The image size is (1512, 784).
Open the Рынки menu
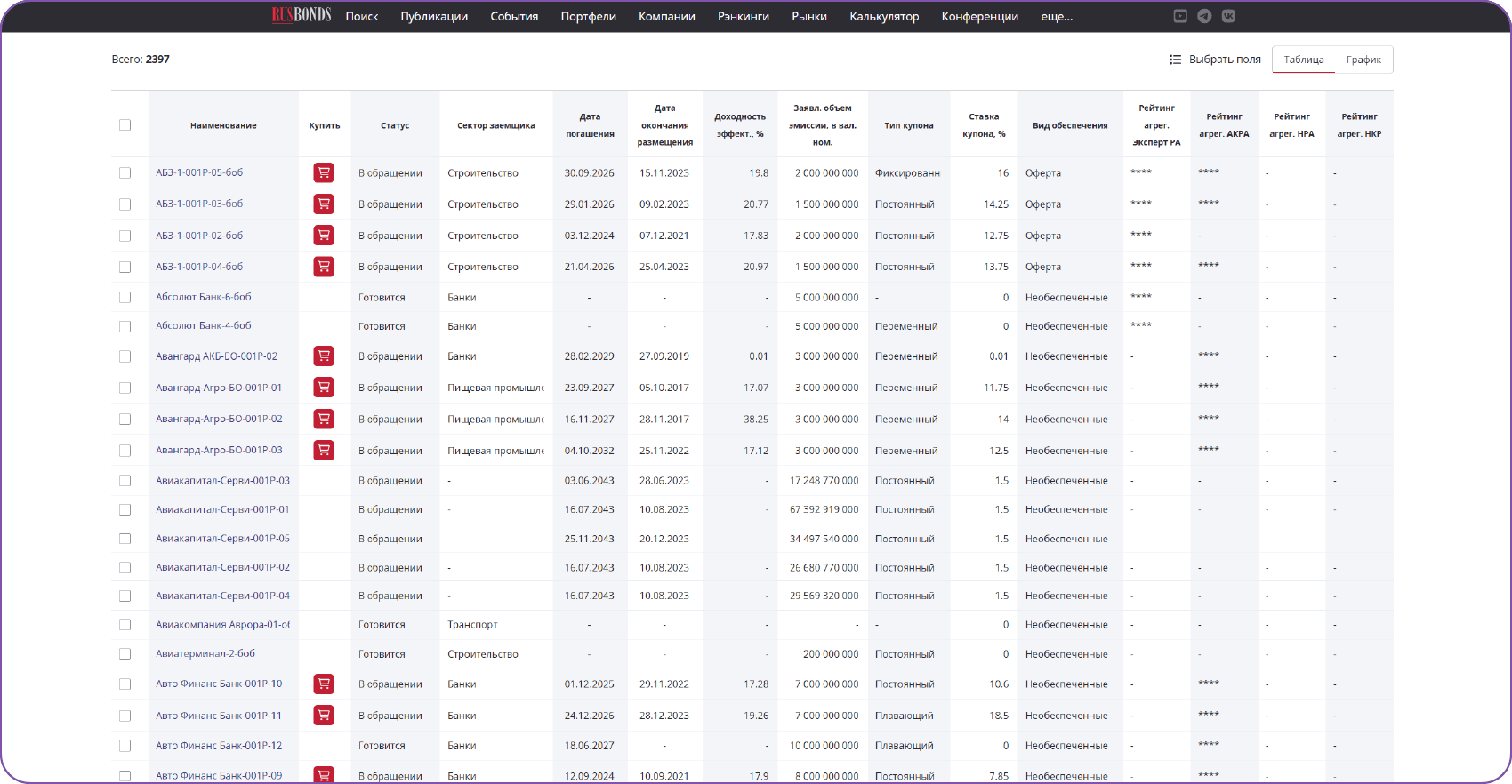tap(809, 16)
